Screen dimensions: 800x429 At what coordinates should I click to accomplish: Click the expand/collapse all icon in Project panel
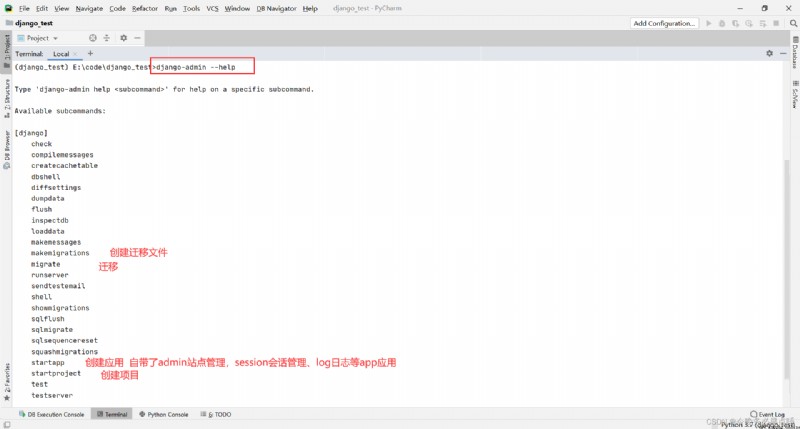point(107,38)
